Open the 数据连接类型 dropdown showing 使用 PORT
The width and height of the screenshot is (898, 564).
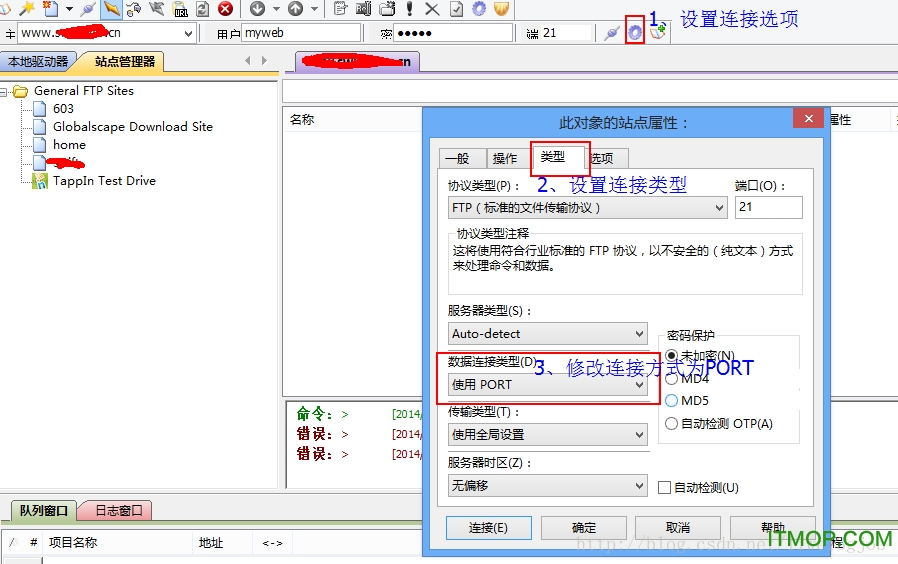pyautogui.click(x=548, y=384)
